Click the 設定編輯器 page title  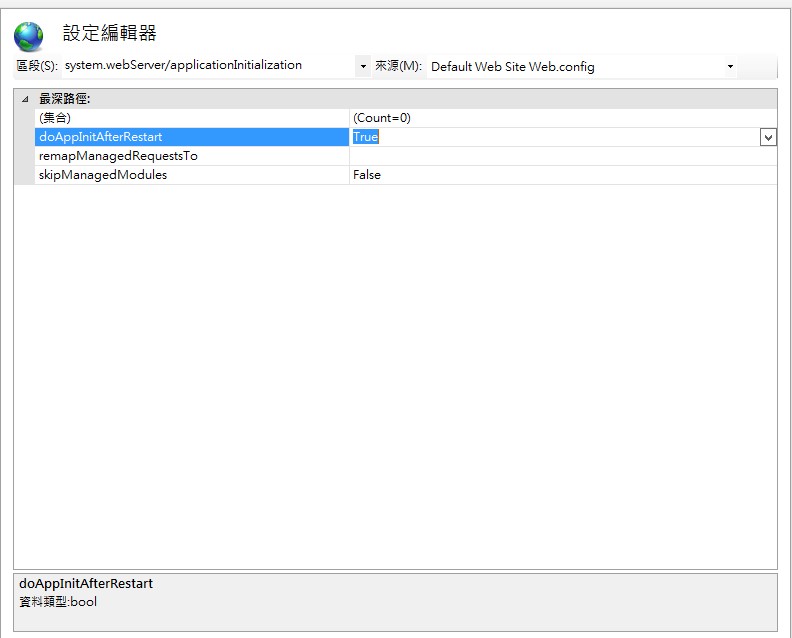click(110, 33)
